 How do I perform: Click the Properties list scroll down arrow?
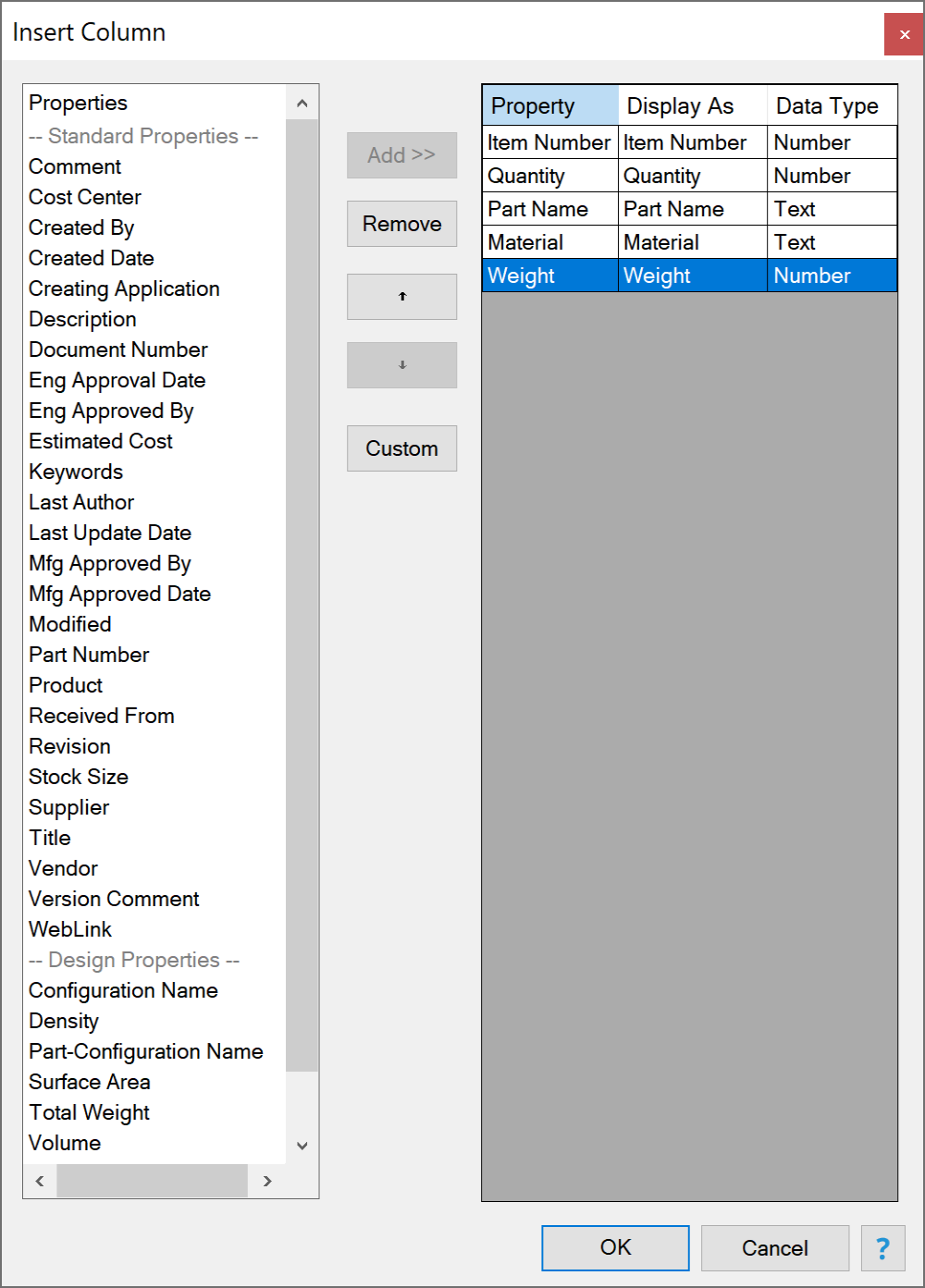coord(302,1146)
